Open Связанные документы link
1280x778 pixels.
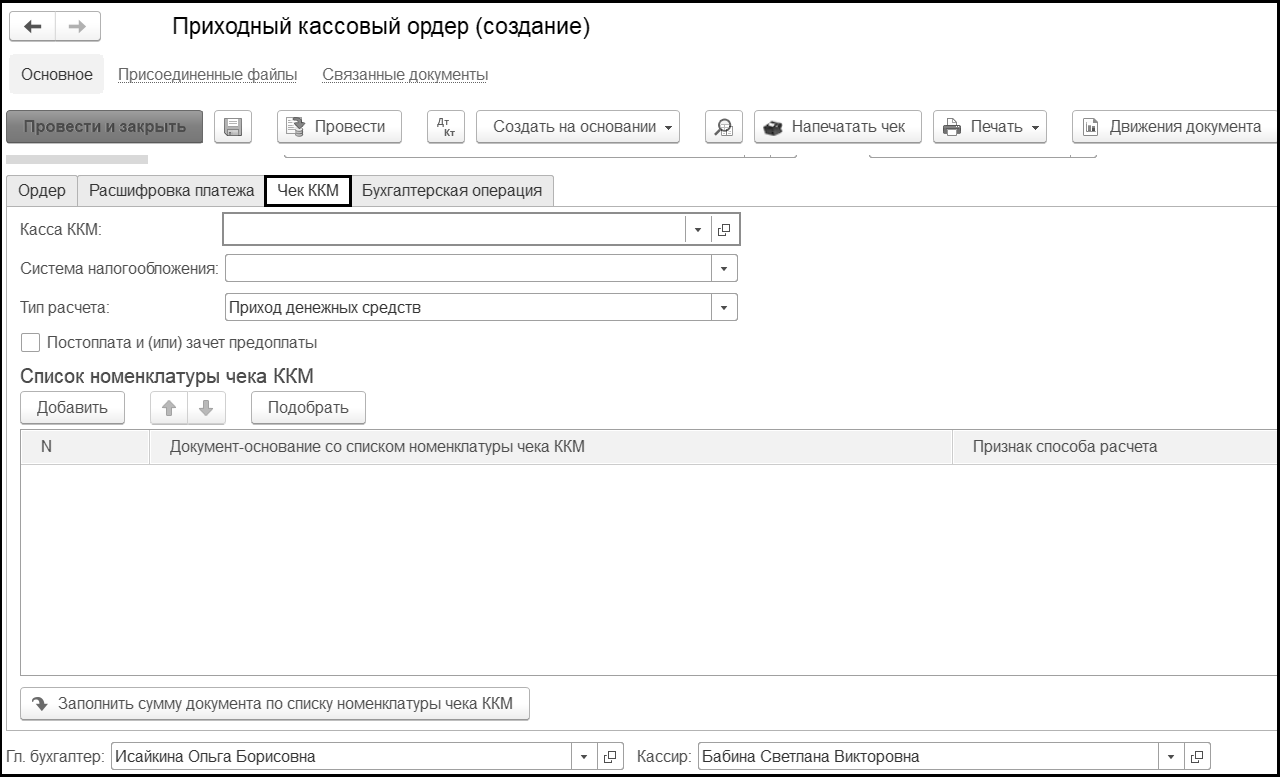click(x=405, y=75)
